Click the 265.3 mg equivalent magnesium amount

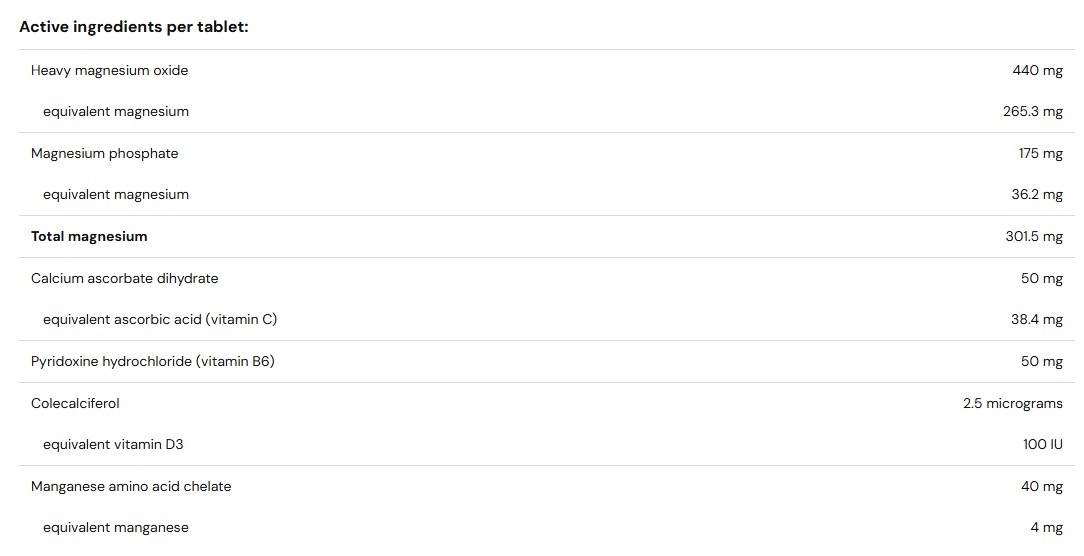(x=1032, y=112)
